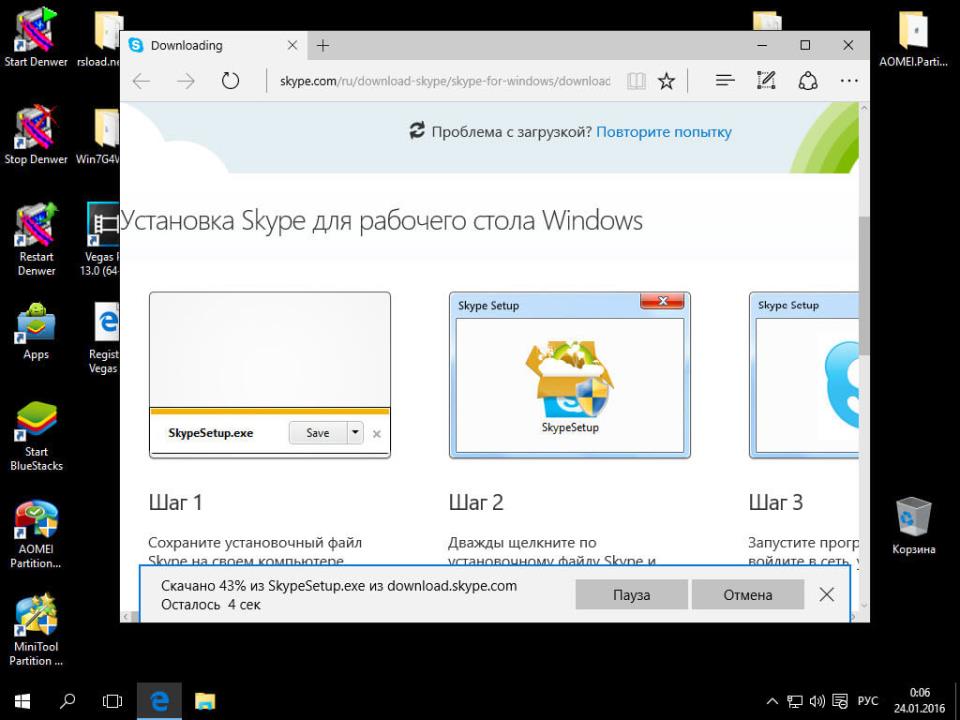Open a new tab with plus button
960x720 pixels.
click(x=323, y=45)
